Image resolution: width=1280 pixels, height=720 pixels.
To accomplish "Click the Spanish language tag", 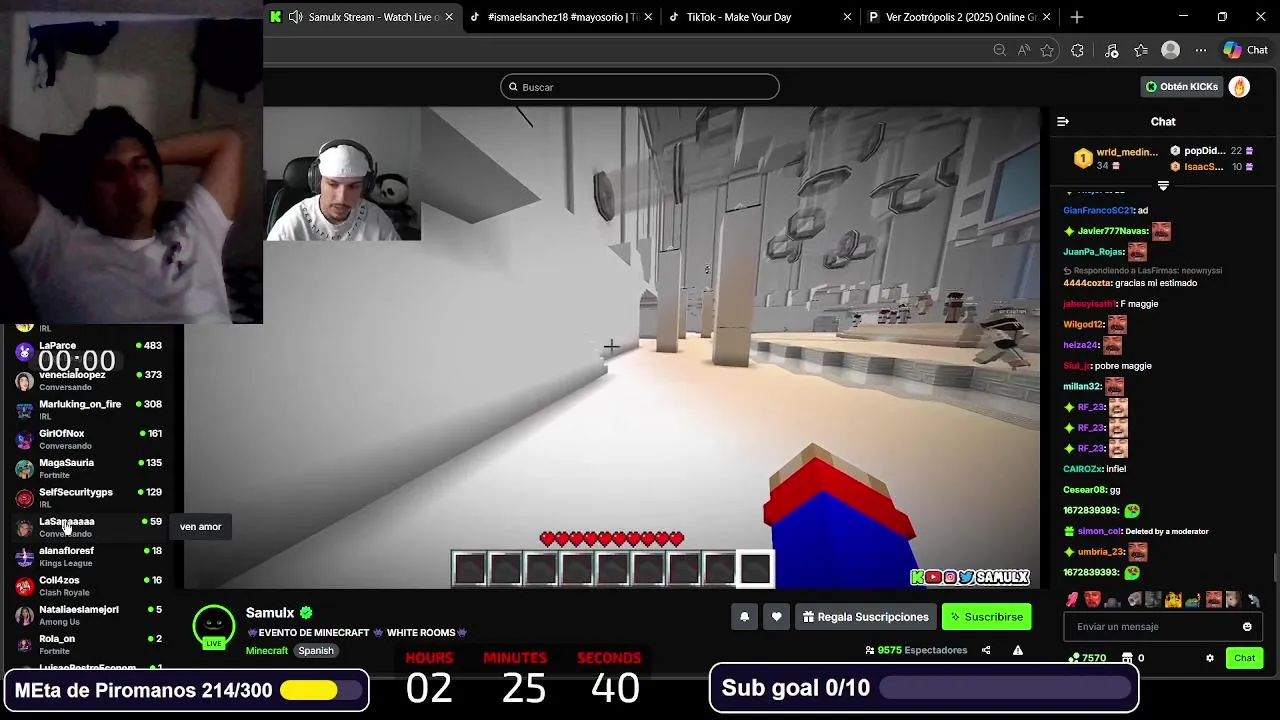I will click(x=316, y=650).
